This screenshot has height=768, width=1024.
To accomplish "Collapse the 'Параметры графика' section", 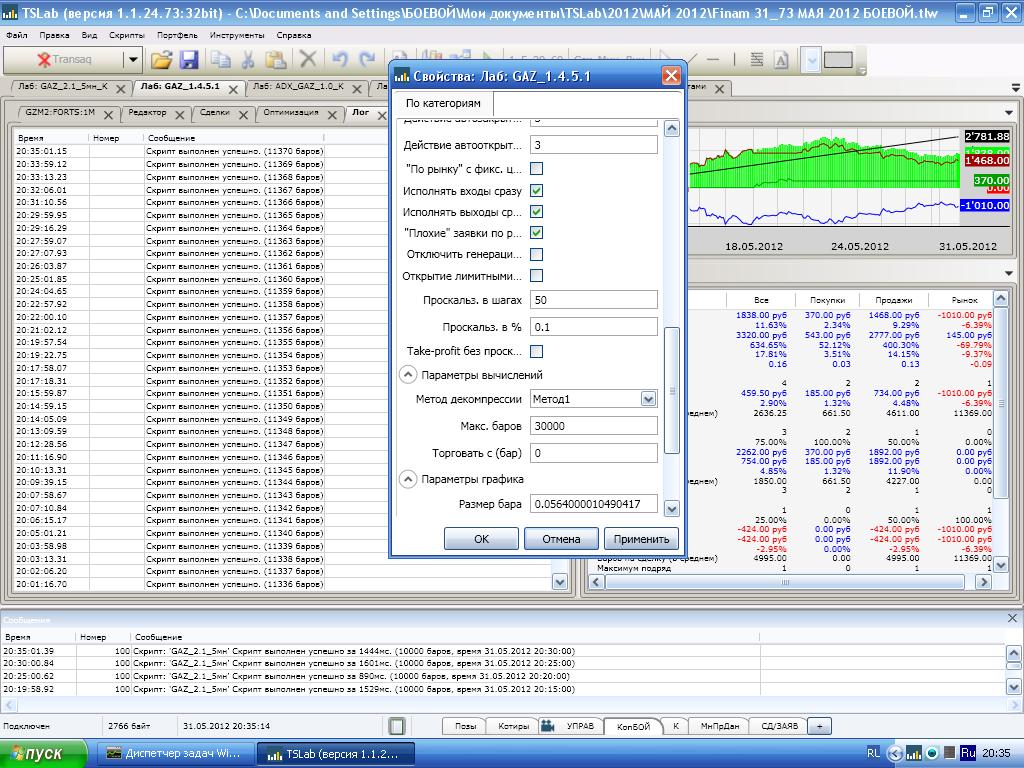I will [408, 480].
